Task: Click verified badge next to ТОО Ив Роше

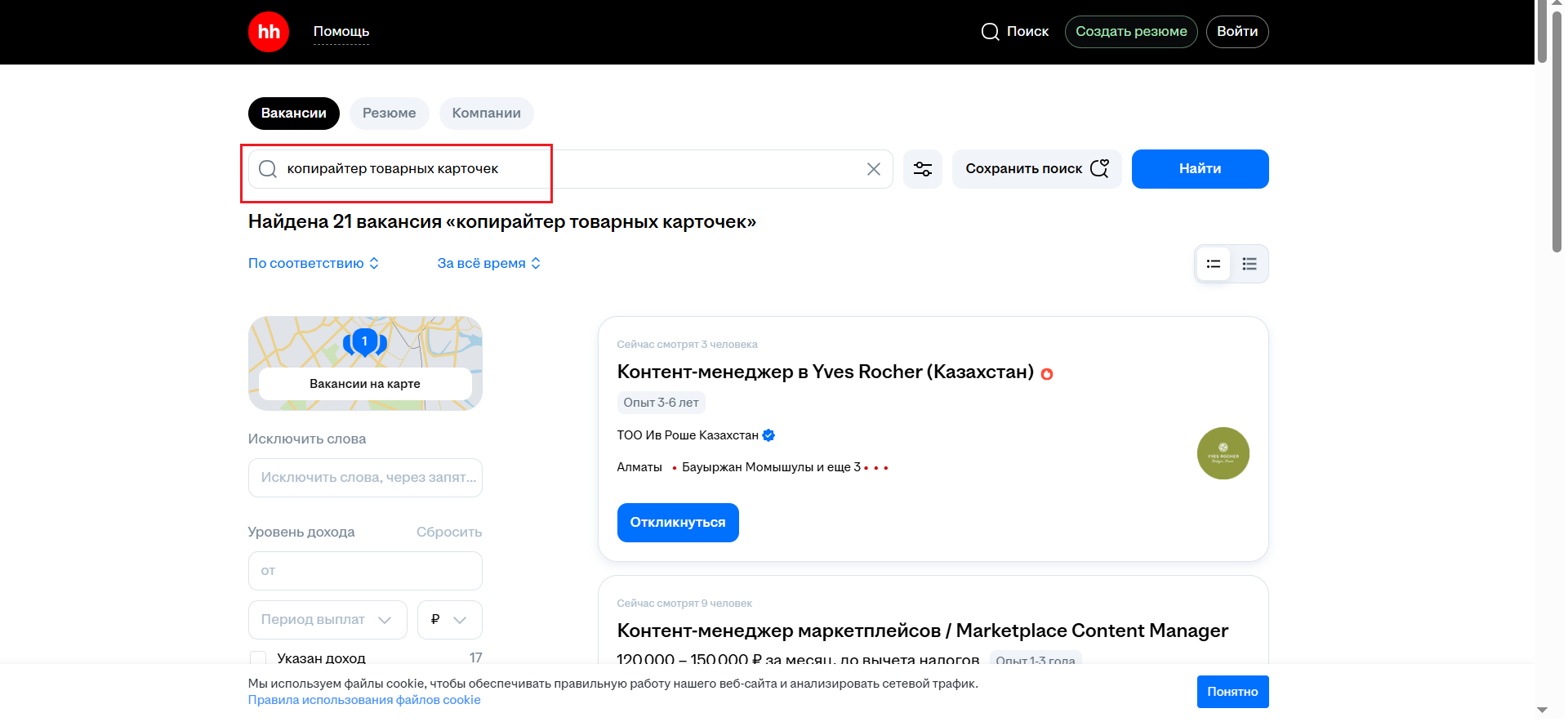Action: pyautogui.click(x=768, y=435)
